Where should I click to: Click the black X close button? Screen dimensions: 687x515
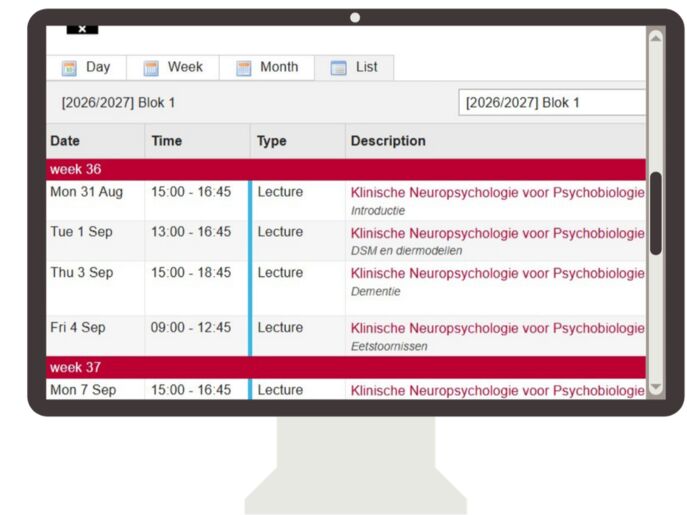82,29
